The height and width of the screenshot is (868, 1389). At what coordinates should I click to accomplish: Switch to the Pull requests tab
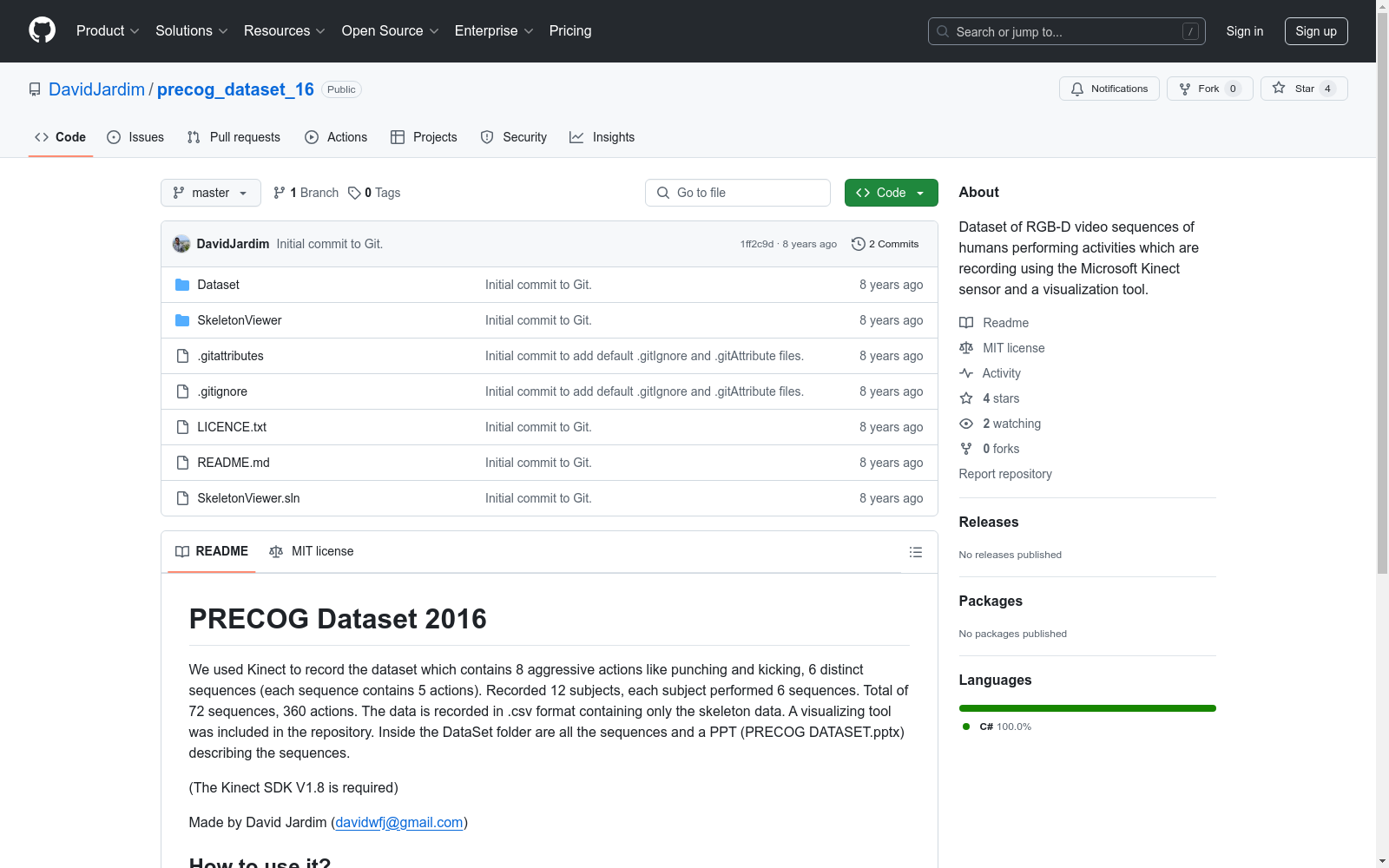pos(234,137)
